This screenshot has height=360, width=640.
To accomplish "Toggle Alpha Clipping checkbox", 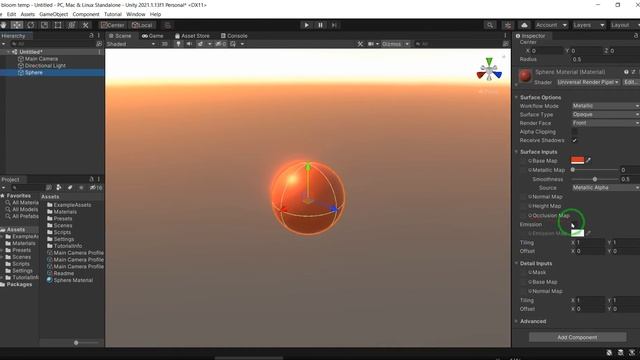I will [x=574, y=132].
